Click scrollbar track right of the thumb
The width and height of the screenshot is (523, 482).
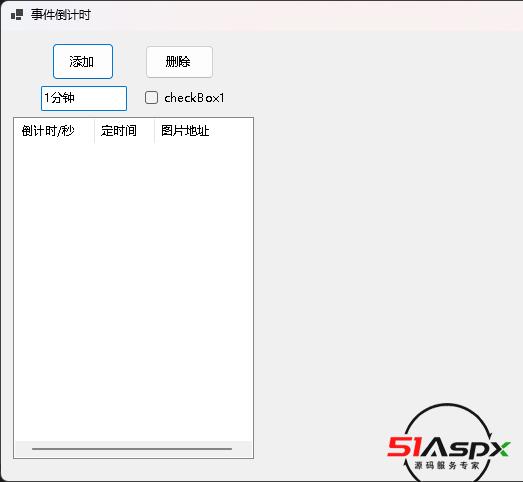point(242,449)
